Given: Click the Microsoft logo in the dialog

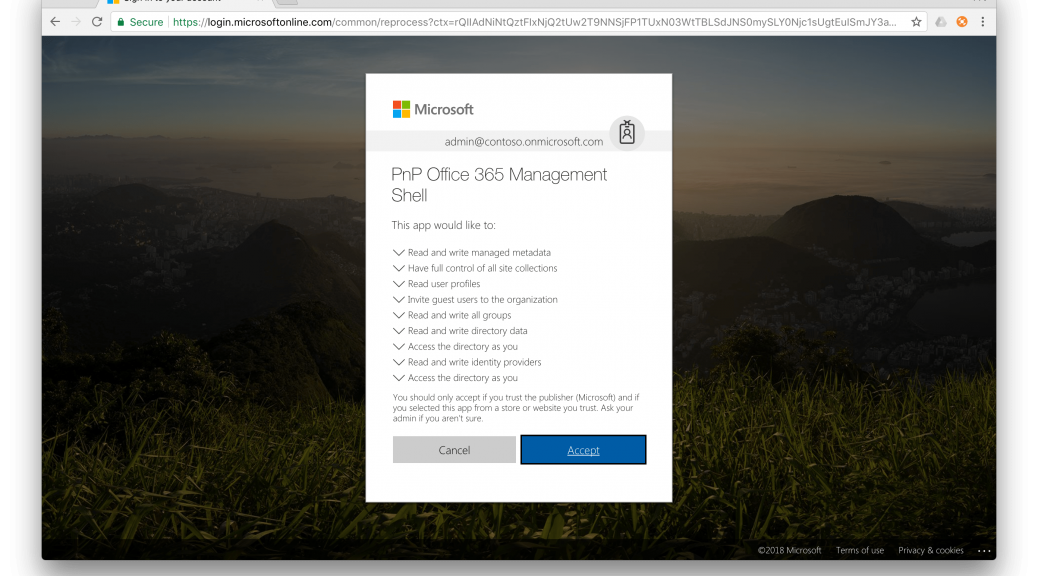Looking at the screenshot, I should [433, 109].
